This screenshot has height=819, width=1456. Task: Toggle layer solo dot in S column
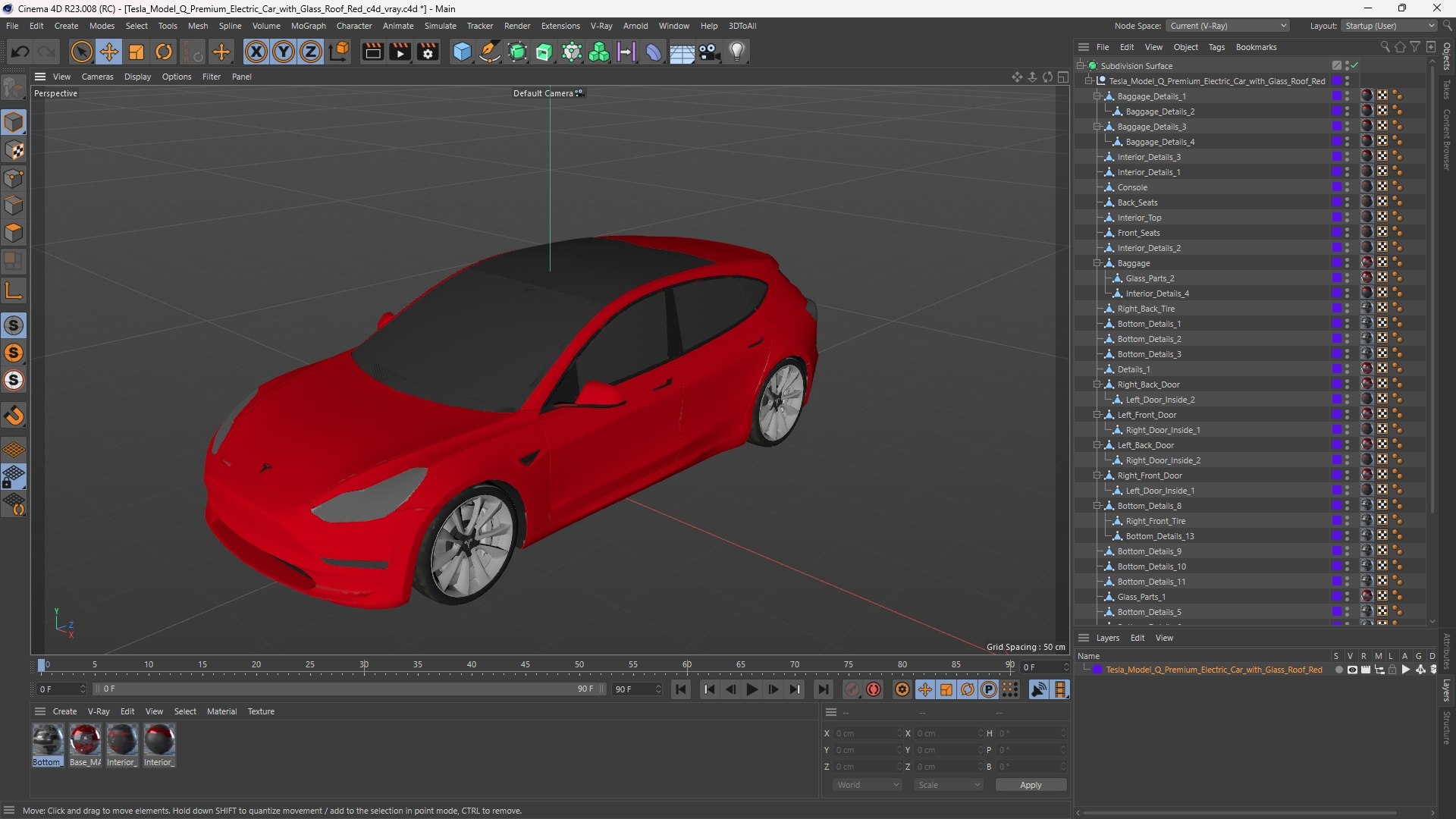click(x=1338, y=670)
